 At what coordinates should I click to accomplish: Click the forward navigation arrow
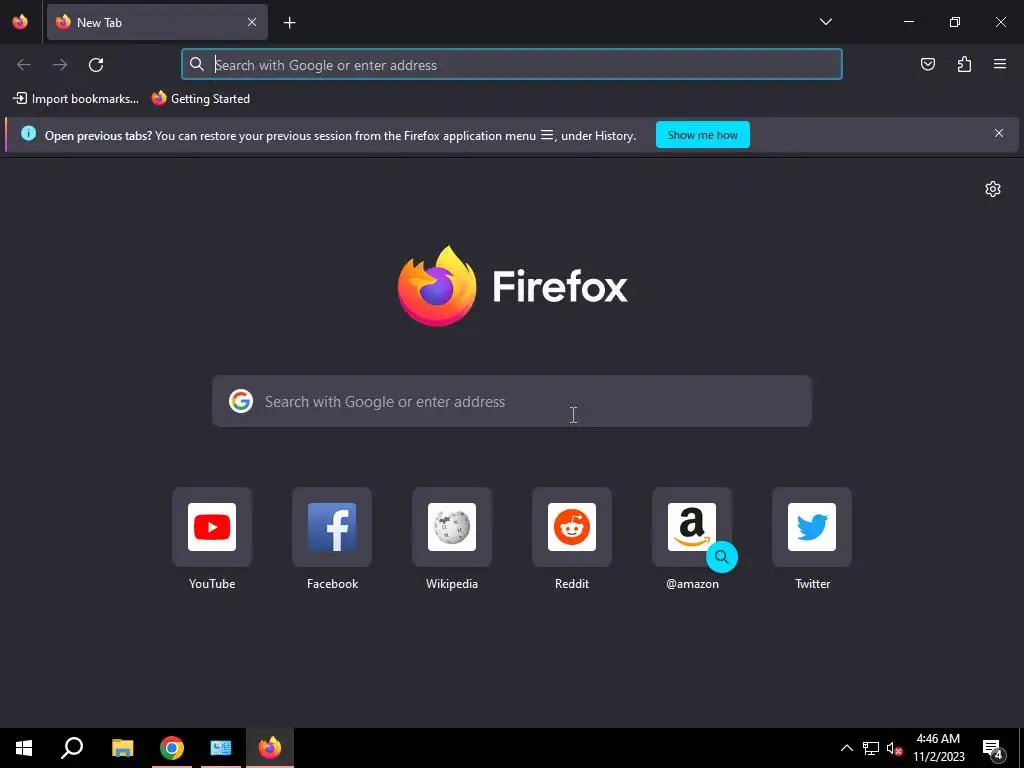tap(60, 65)
